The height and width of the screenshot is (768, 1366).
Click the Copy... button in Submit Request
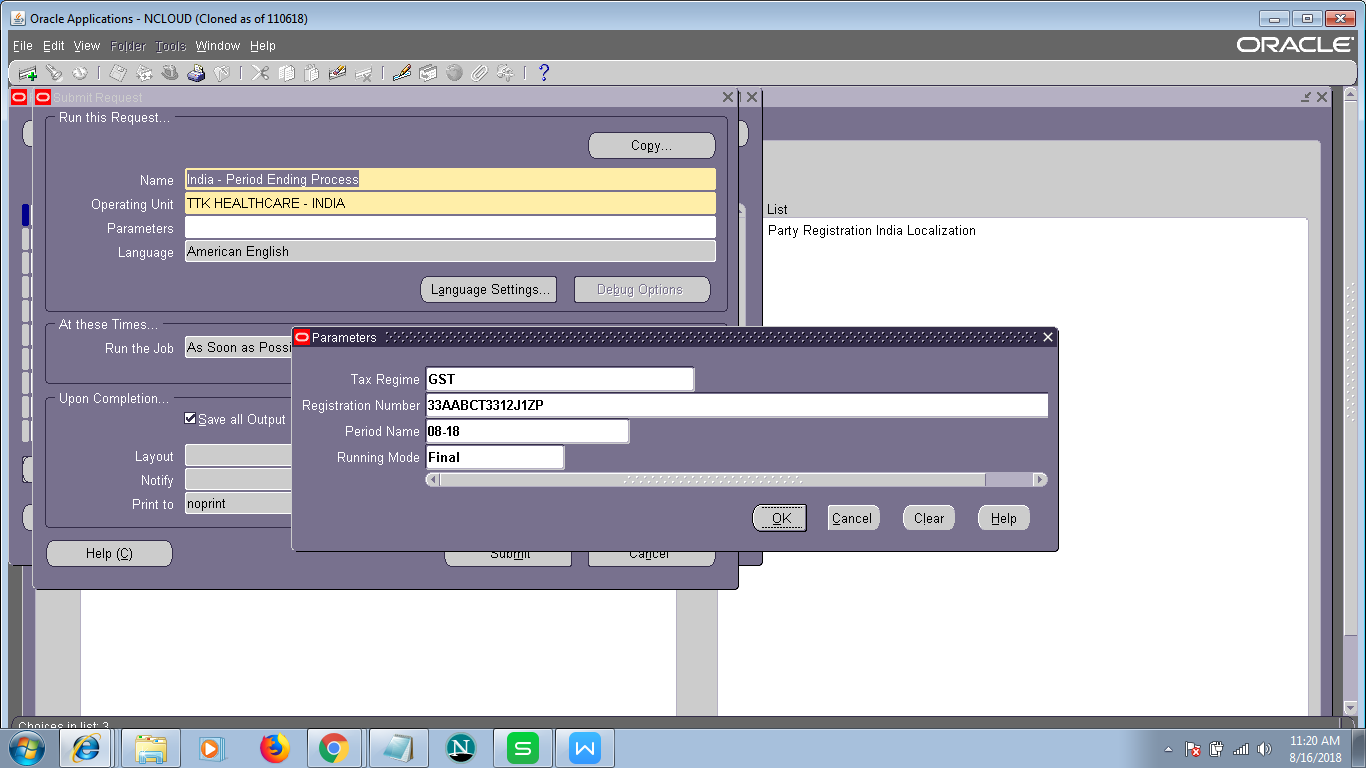[652, 146]
